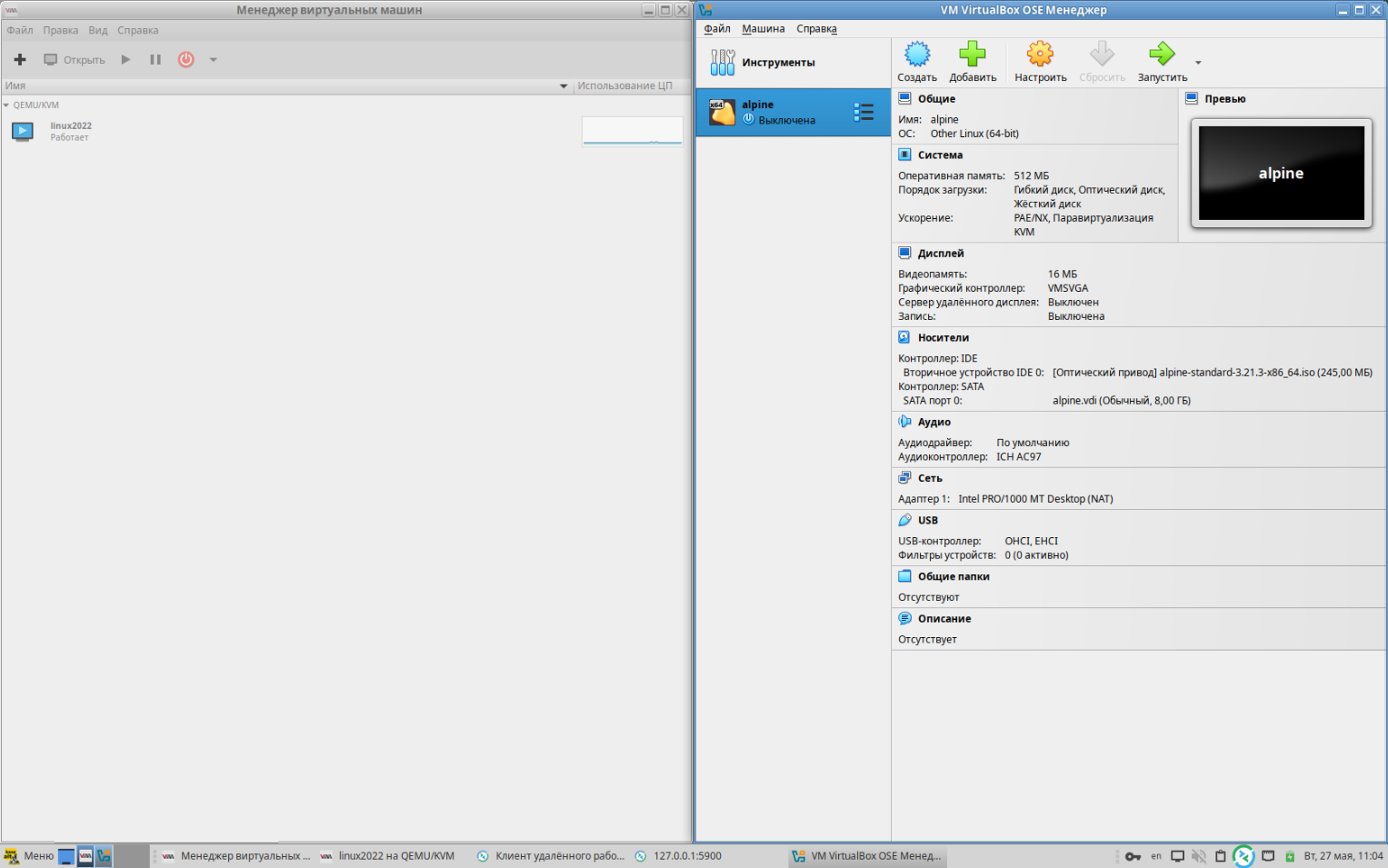Switch to linux2022 на QEMU/KVM taskbar window

pyautogui.click(x=387, y=856)
